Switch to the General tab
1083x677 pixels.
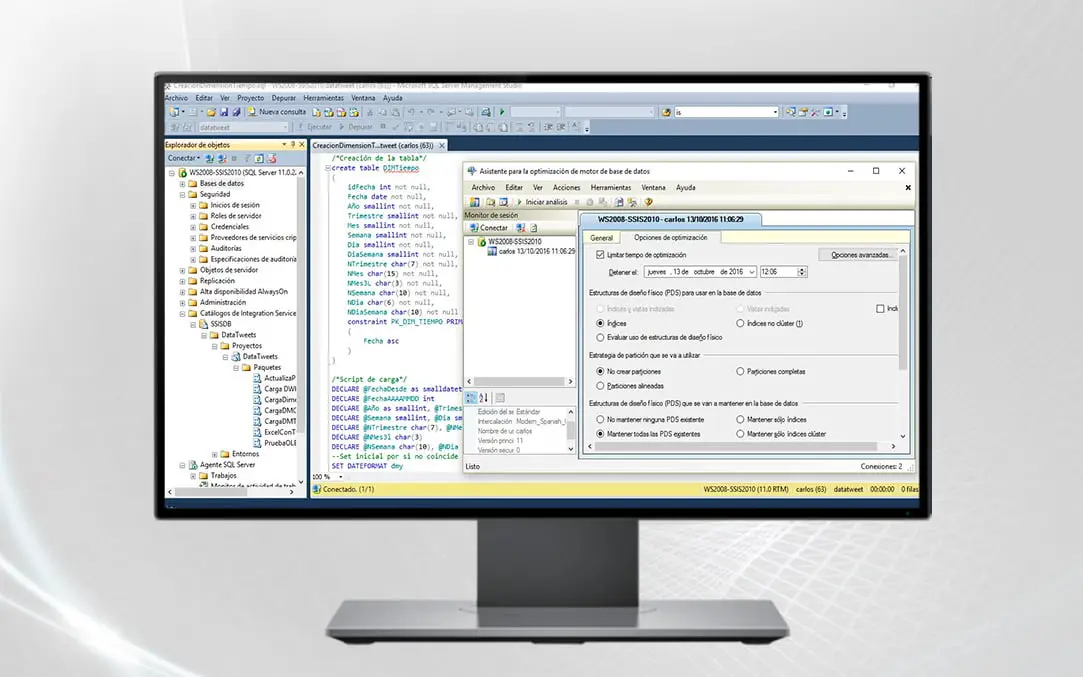point(601,238)
